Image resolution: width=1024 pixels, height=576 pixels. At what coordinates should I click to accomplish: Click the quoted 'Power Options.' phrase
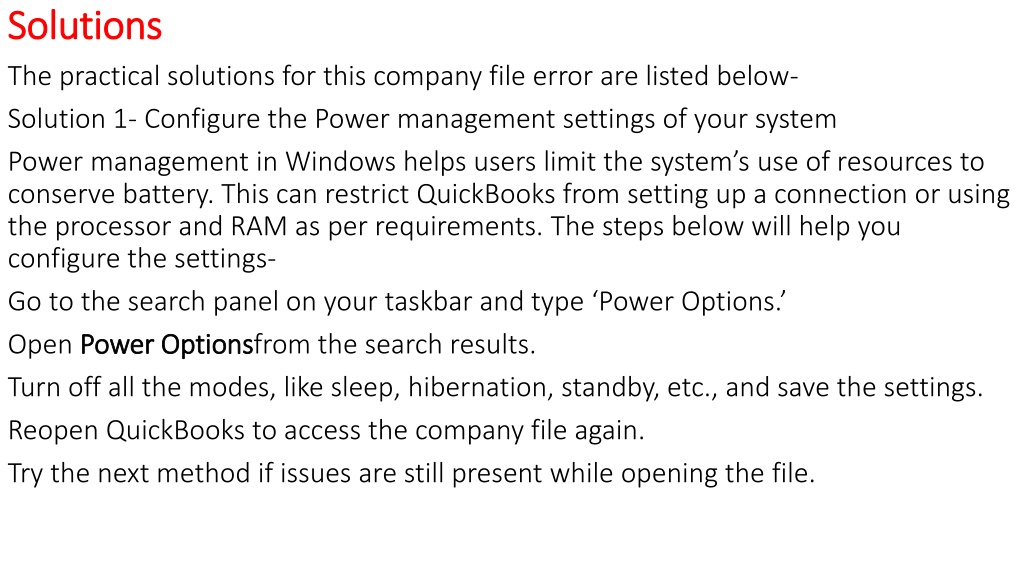point(689,302)
